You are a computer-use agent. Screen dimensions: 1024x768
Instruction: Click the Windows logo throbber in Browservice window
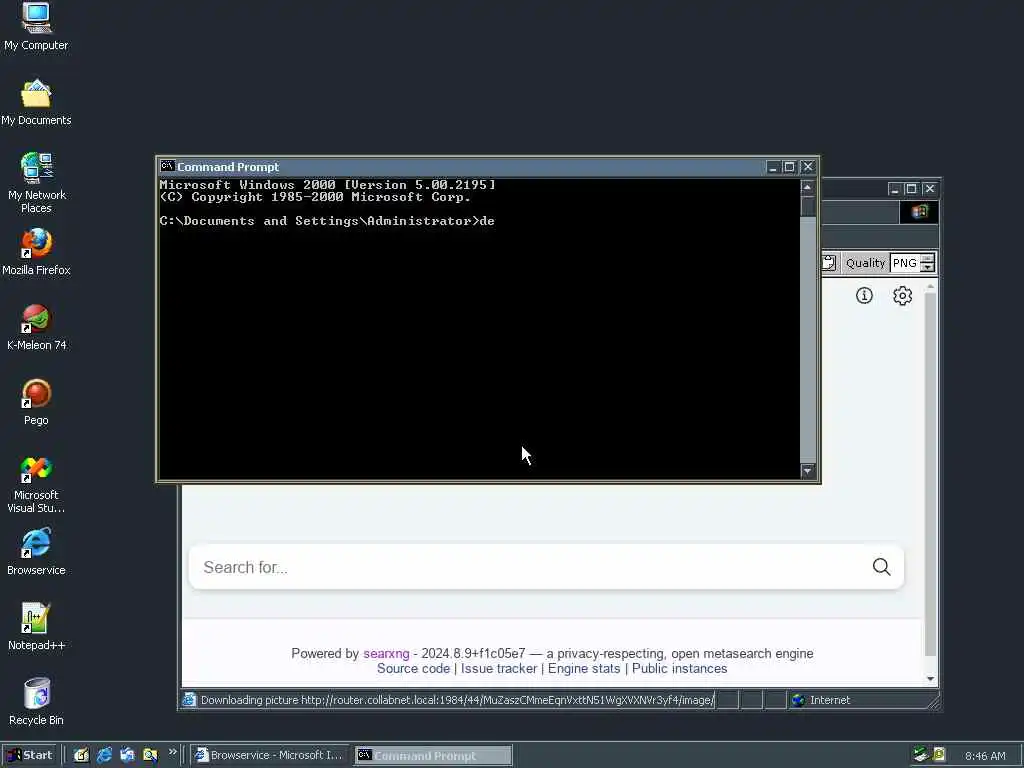[x=920, y=212]
